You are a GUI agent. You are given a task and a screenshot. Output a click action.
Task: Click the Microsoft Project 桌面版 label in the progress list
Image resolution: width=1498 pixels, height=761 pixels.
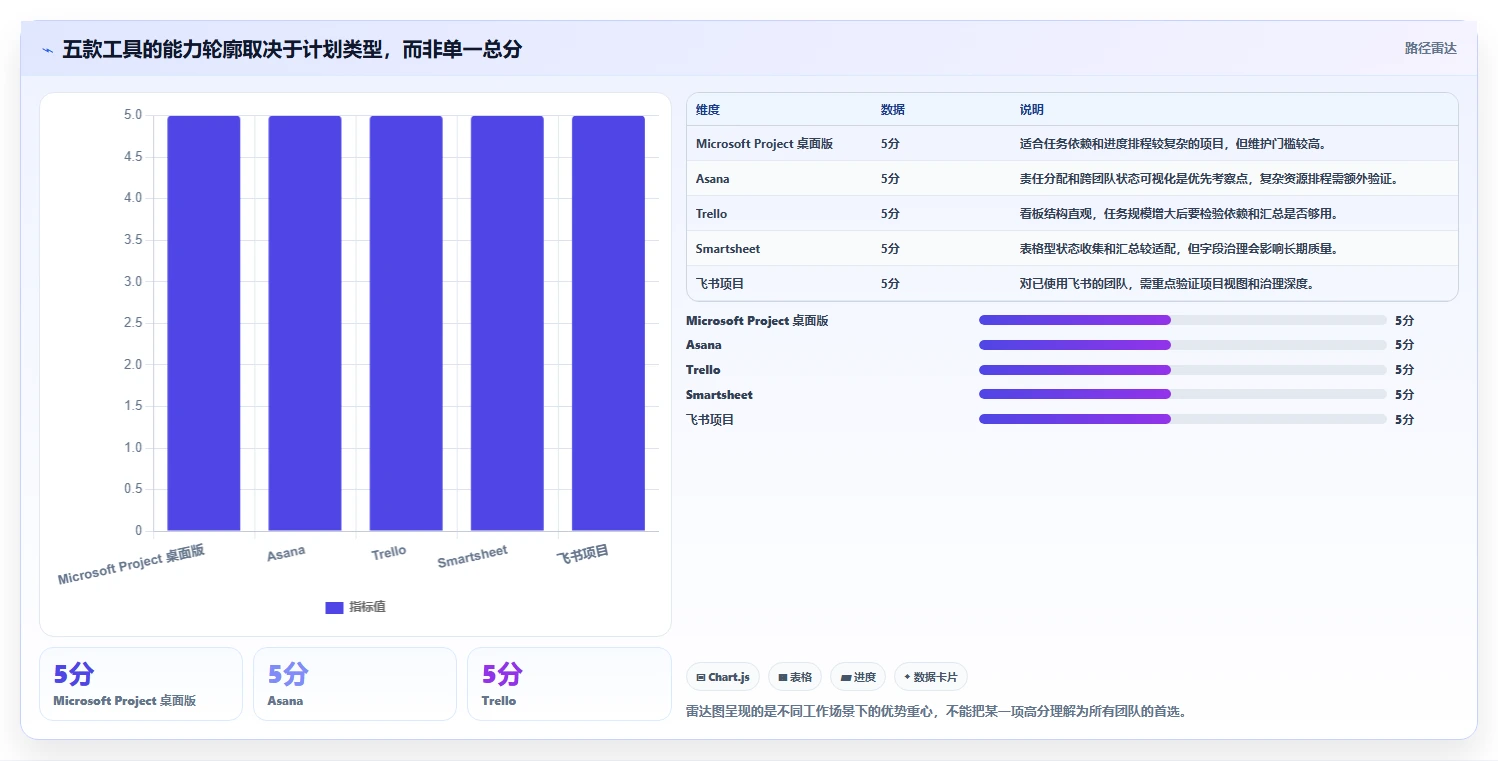click(757, 321)
